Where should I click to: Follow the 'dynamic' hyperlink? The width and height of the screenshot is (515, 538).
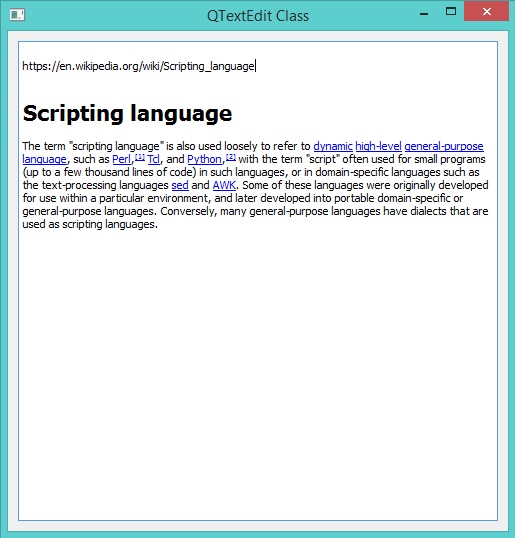click(x=333, y=146)
